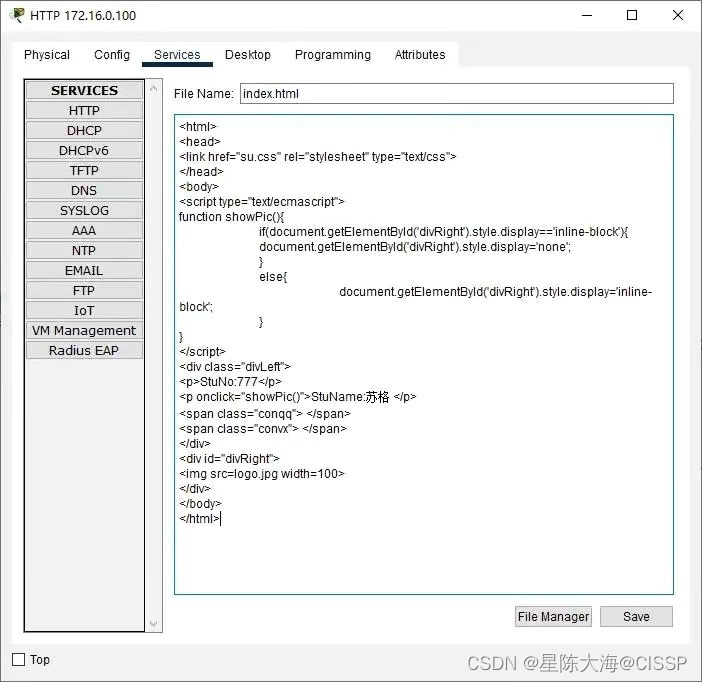The height and width of the screenshot is (682, 702).
Task: Click the 'else{' line in the code
Action: 273,277
